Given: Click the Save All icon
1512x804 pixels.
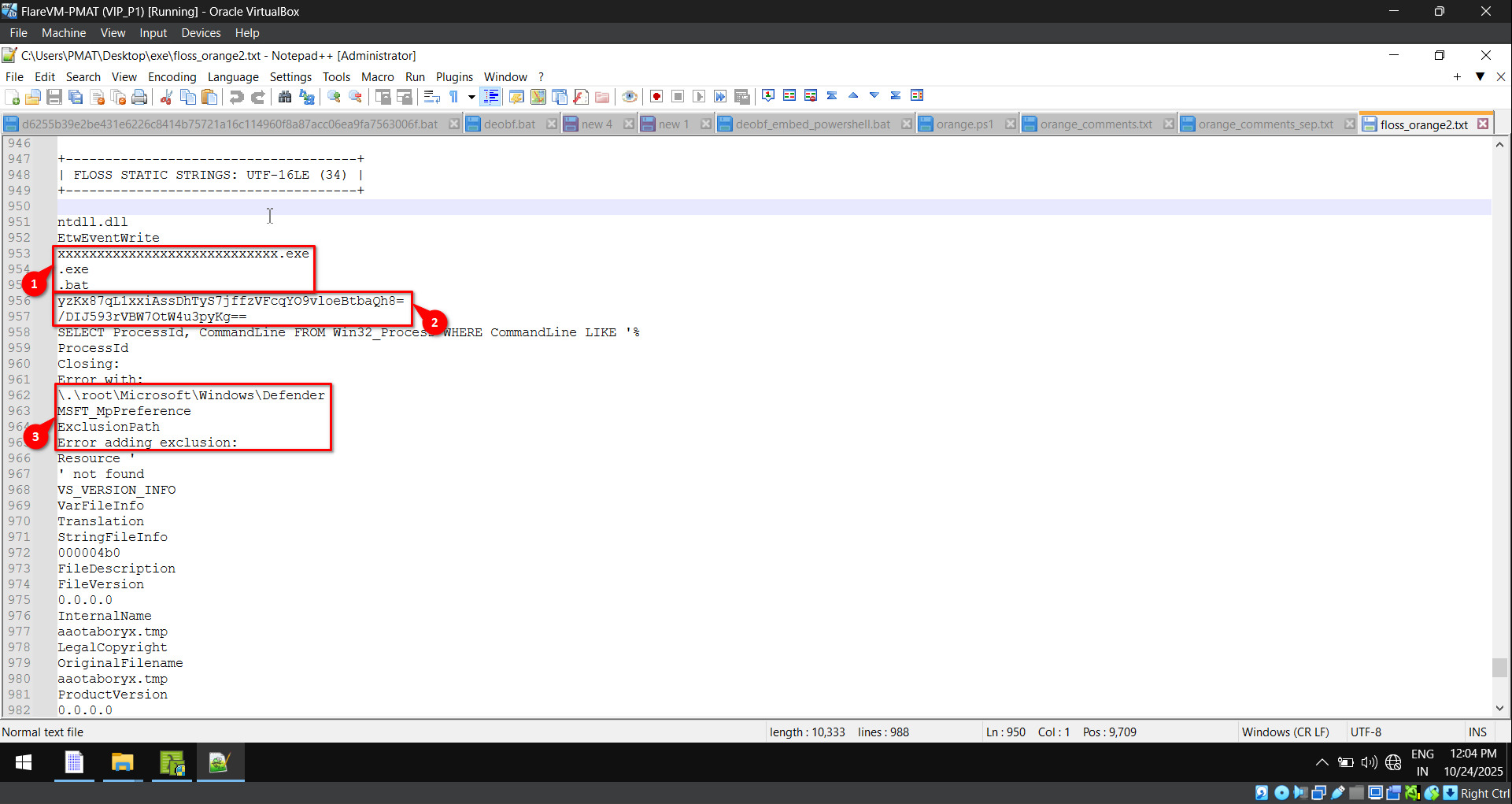Looking at the screenshot, I should [x=76, y=95].
